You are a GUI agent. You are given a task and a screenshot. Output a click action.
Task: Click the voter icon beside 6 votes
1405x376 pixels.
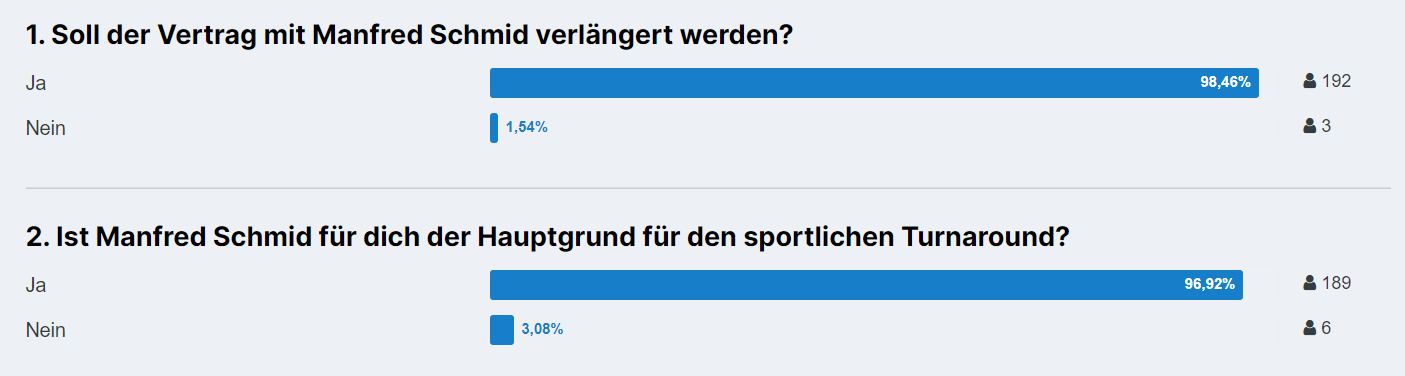point(1310,328)
